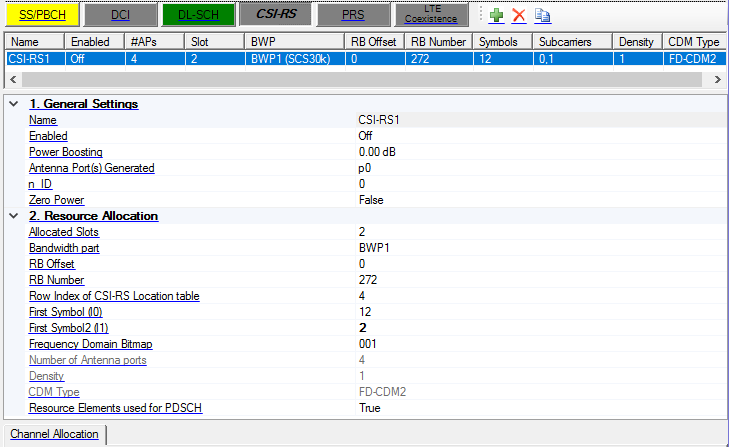Click the BWP1 (SCS30k) cell in the table
729x447 pixels.
(x=295, y=59)
